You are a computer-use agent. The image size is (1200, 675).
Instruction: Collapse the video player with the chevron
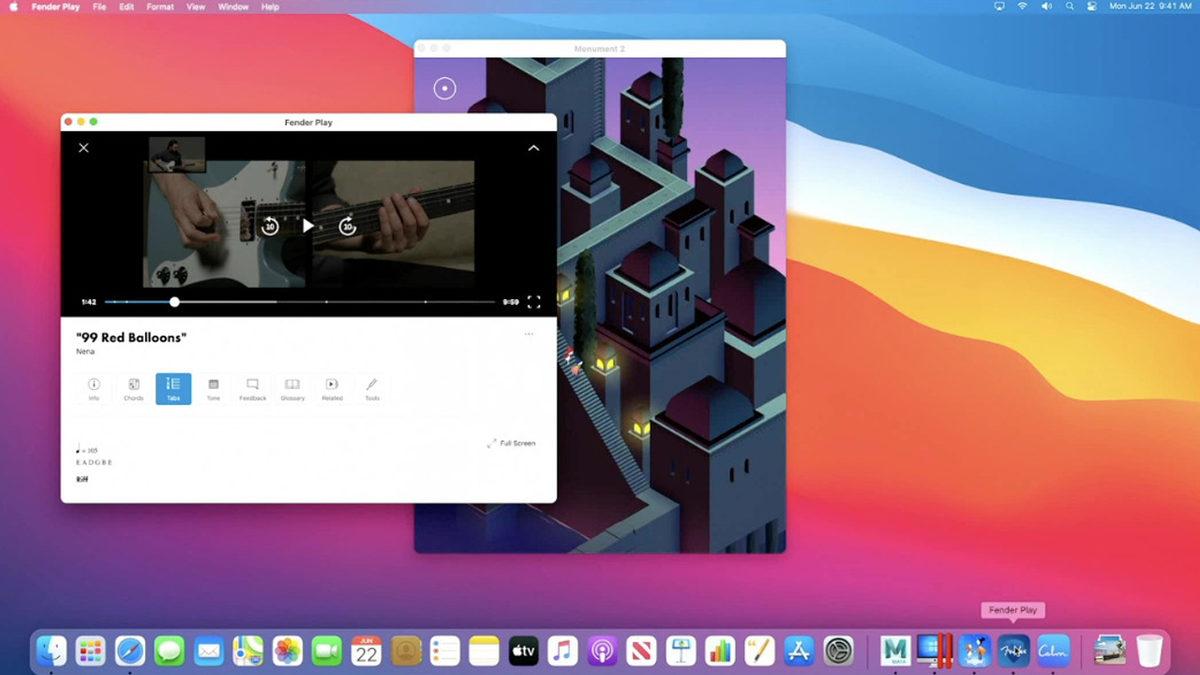pos(534,148)
